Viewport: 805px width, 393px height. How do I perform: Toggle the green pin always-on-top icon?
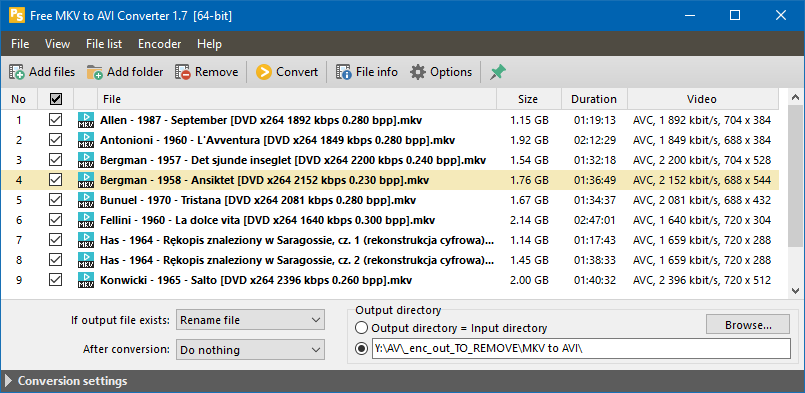coord(497,72)
